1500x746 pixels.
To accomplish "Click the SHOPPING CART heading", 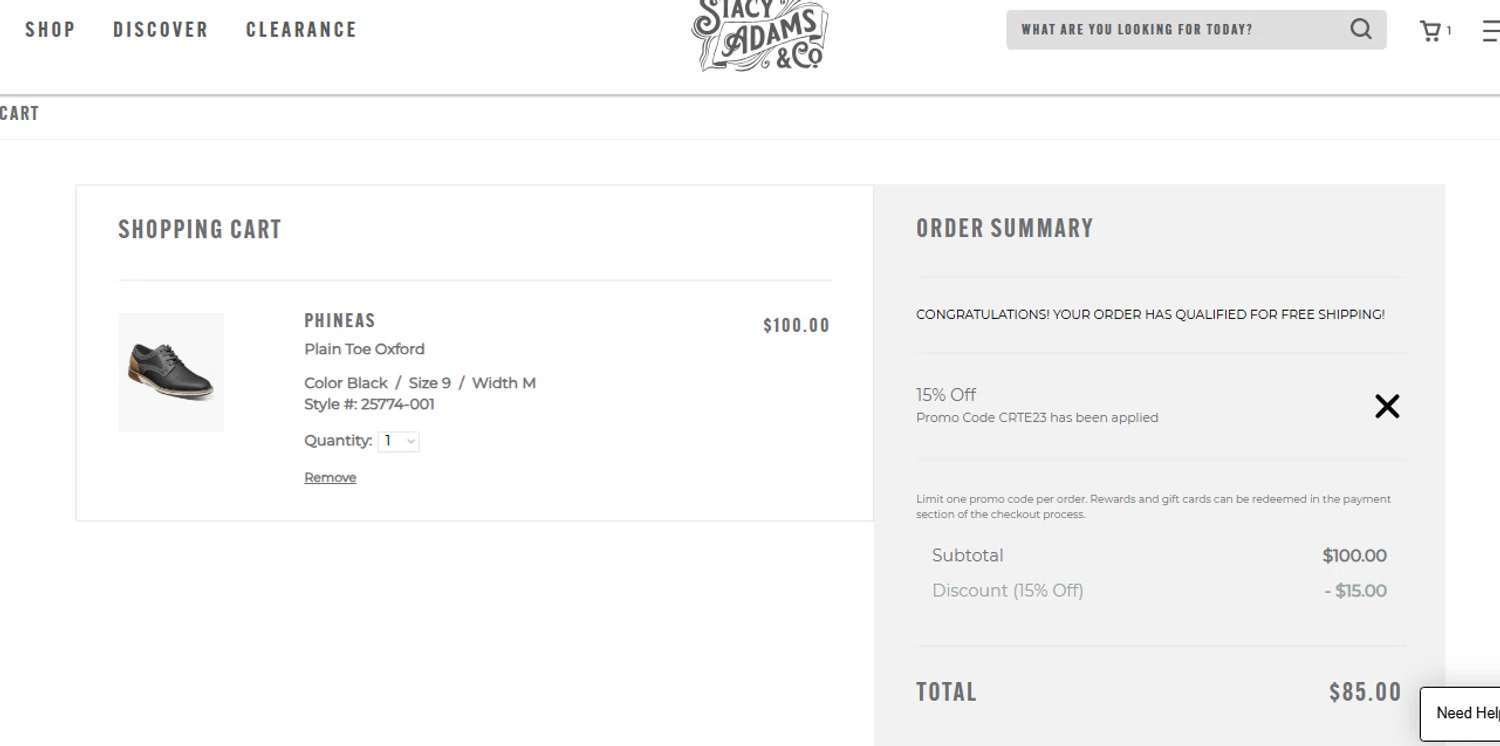I will (x=200, y=230).
